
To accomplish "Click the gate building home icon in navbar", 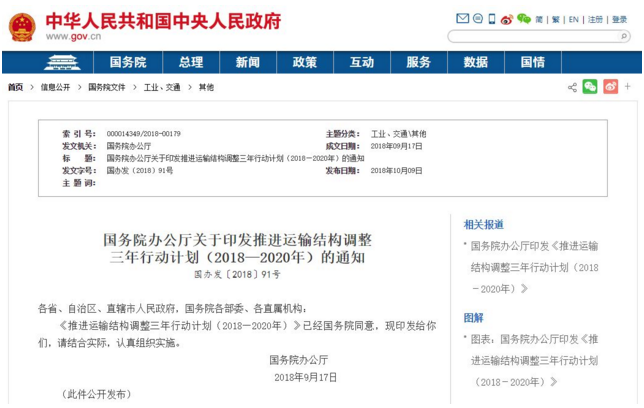I will [x=62, y=62].
